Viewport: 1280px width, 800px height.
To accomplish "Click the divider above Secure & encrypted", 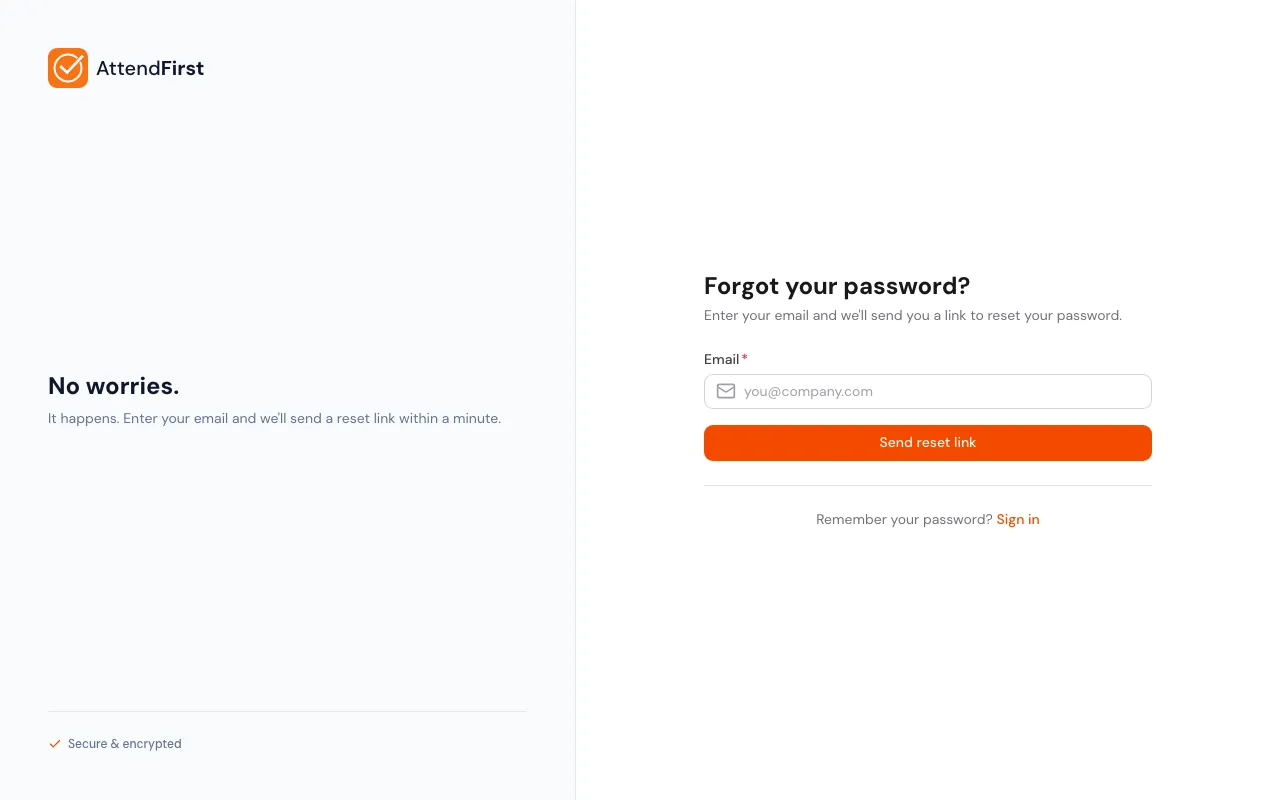I will (x=287, y=710).
